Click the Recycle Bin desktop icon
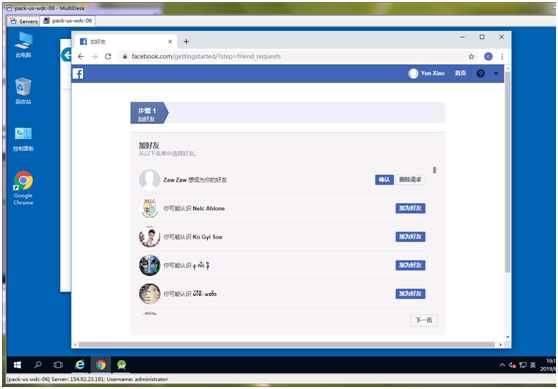 click(23, 91)
